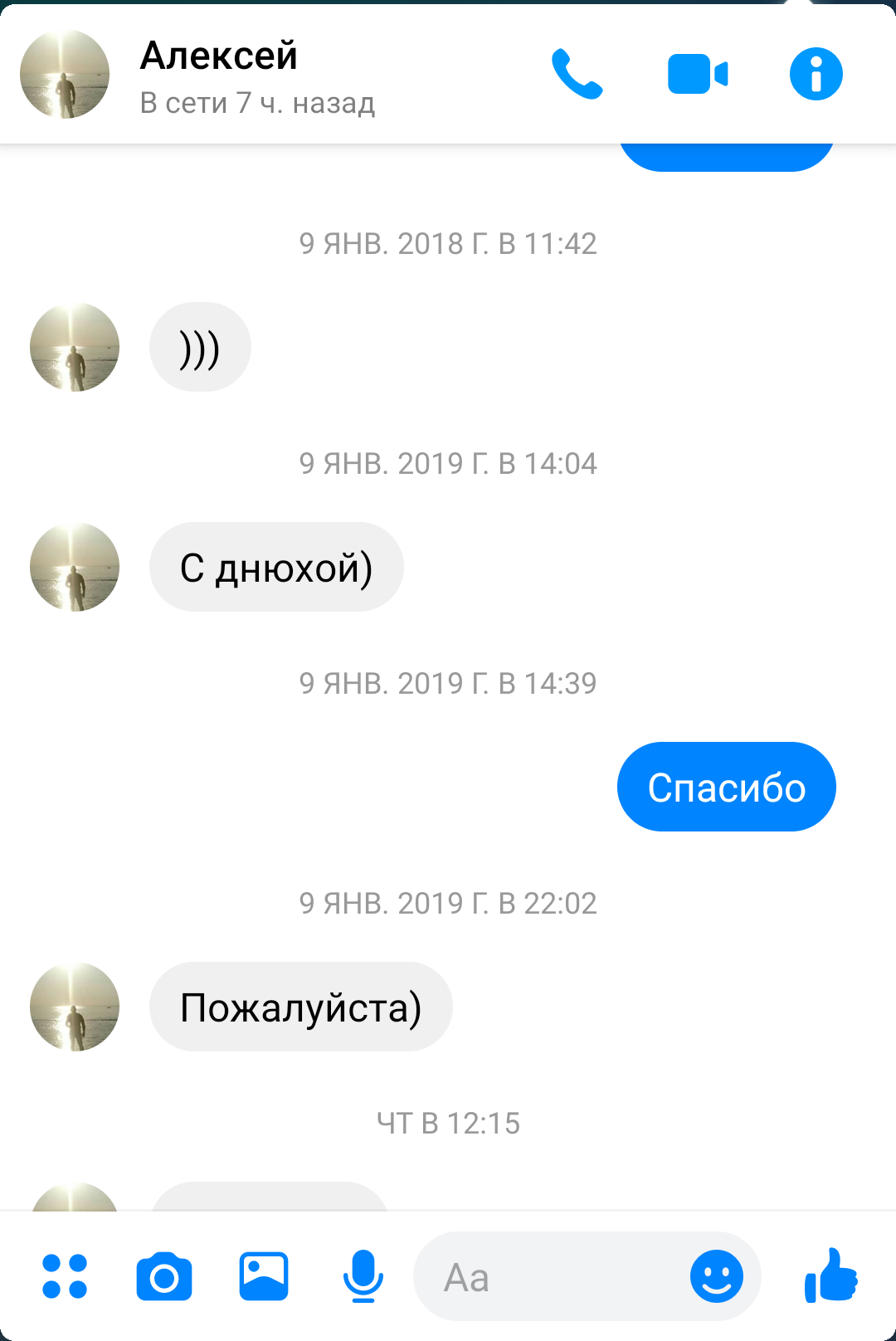Open the conversation info panel

pyautogui.click(x=816, y=74)
